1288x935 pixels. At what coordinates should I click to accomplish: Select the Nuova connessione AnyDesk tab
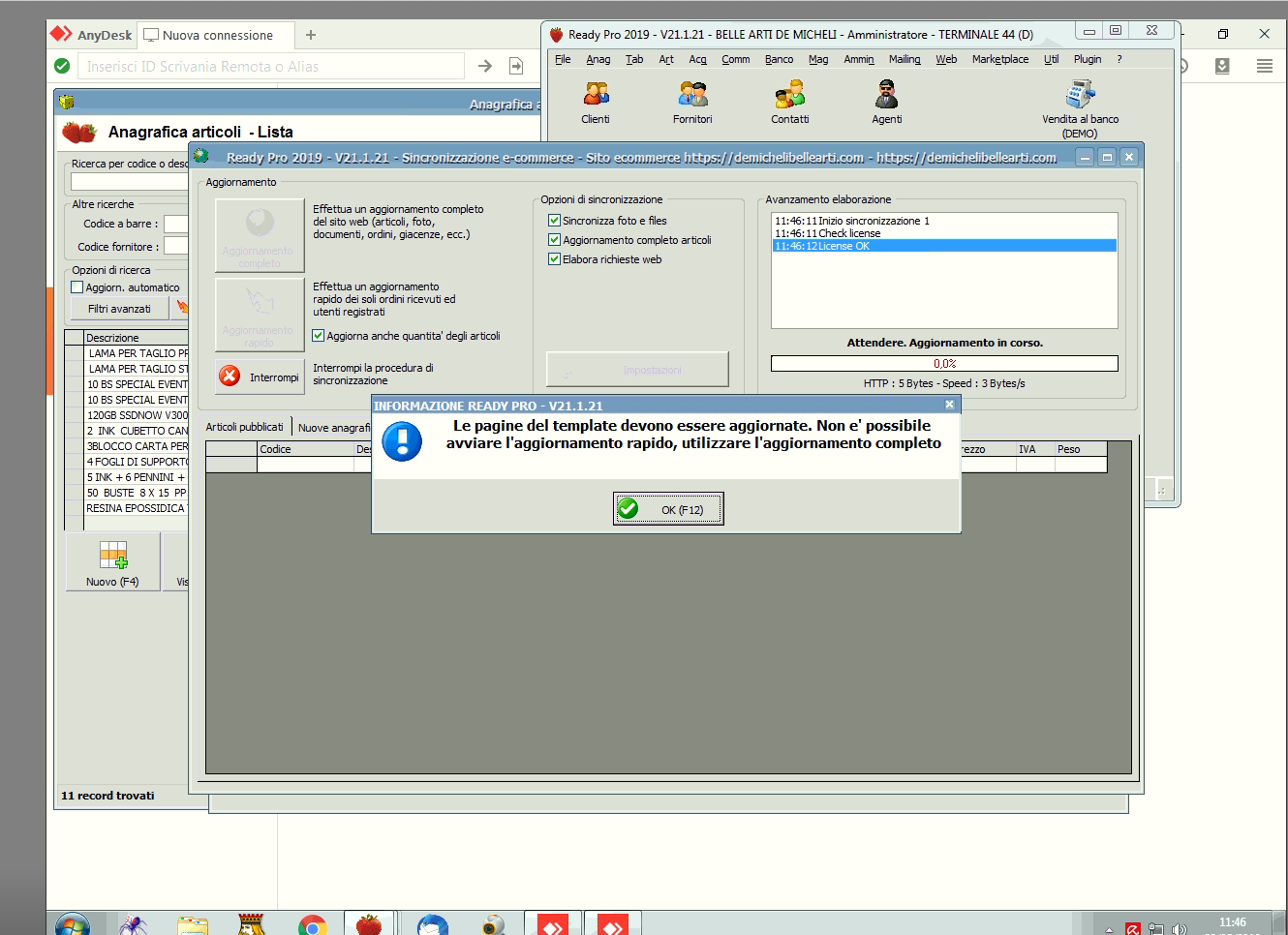[x=215, y=35]
